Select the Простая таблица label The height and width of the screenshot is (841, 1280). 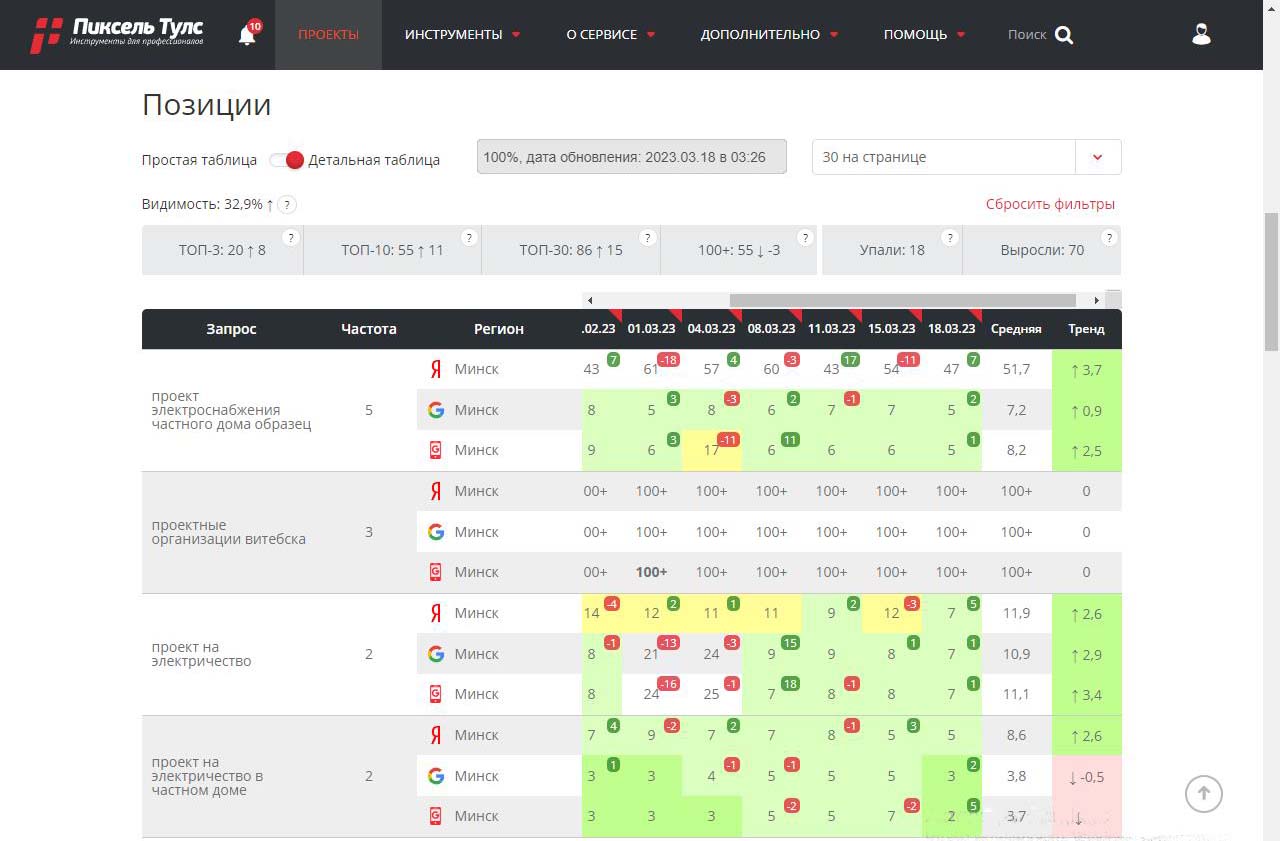pos(199,160)
